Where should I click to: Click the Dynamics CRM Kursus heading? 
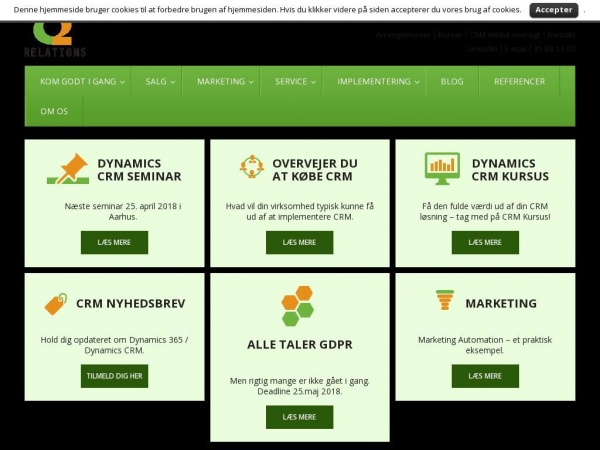pos(510,170)
